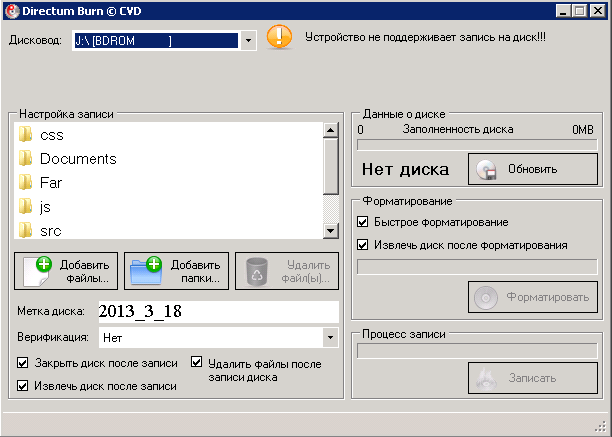The image size is (612, 437).
Task: Click the trash bin icon on Удалить файл(ы)
Action: coord(257,272)
